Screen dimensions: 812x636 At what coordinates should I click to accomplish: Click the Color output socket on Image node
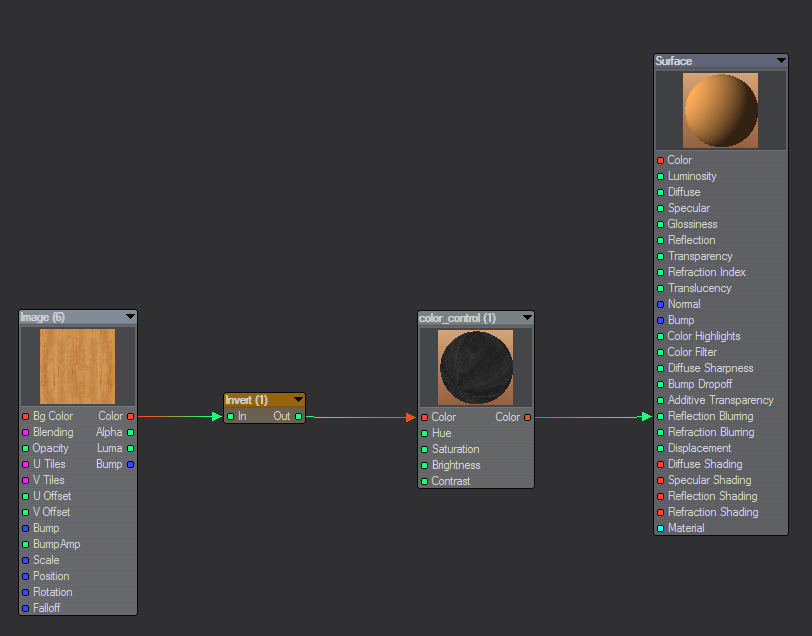click(130, 416)
